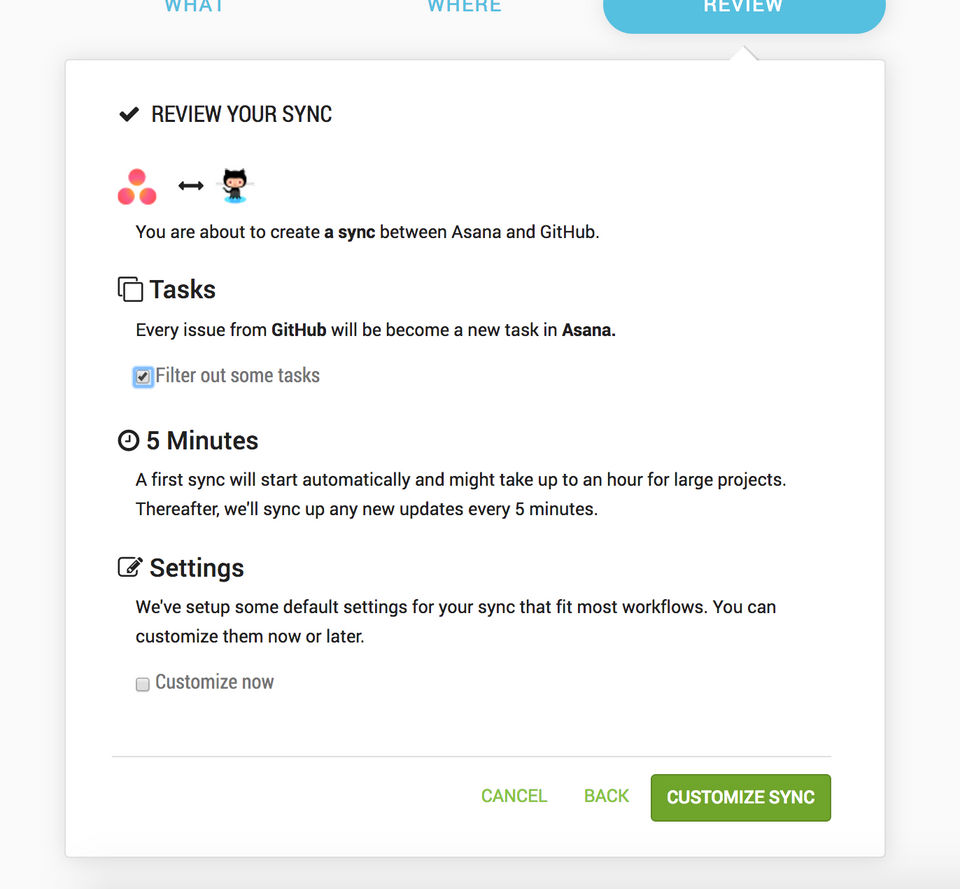Enable the Customize now checkbox

(x=143, y=684)
